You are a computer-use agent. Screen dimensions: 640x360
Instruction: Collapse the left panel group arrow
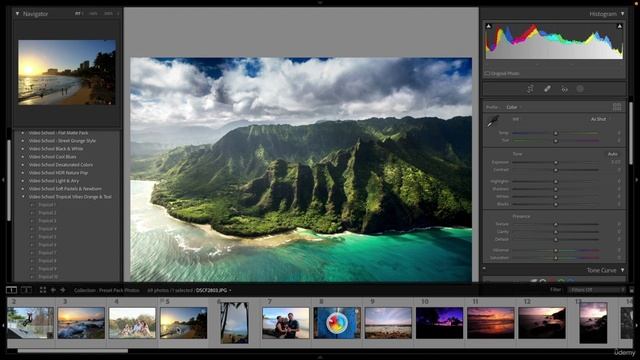click(x=3, y=179)
